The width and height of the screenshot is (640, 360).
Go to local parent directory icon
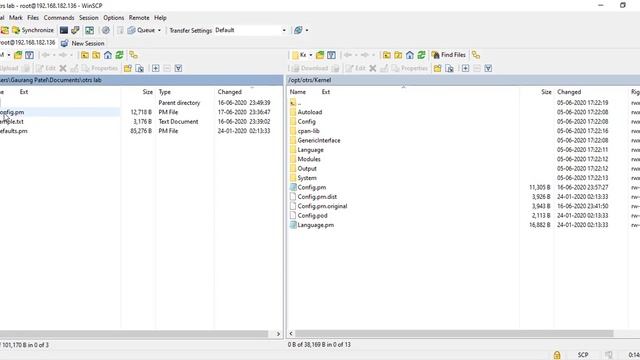(x=84, y=55)
